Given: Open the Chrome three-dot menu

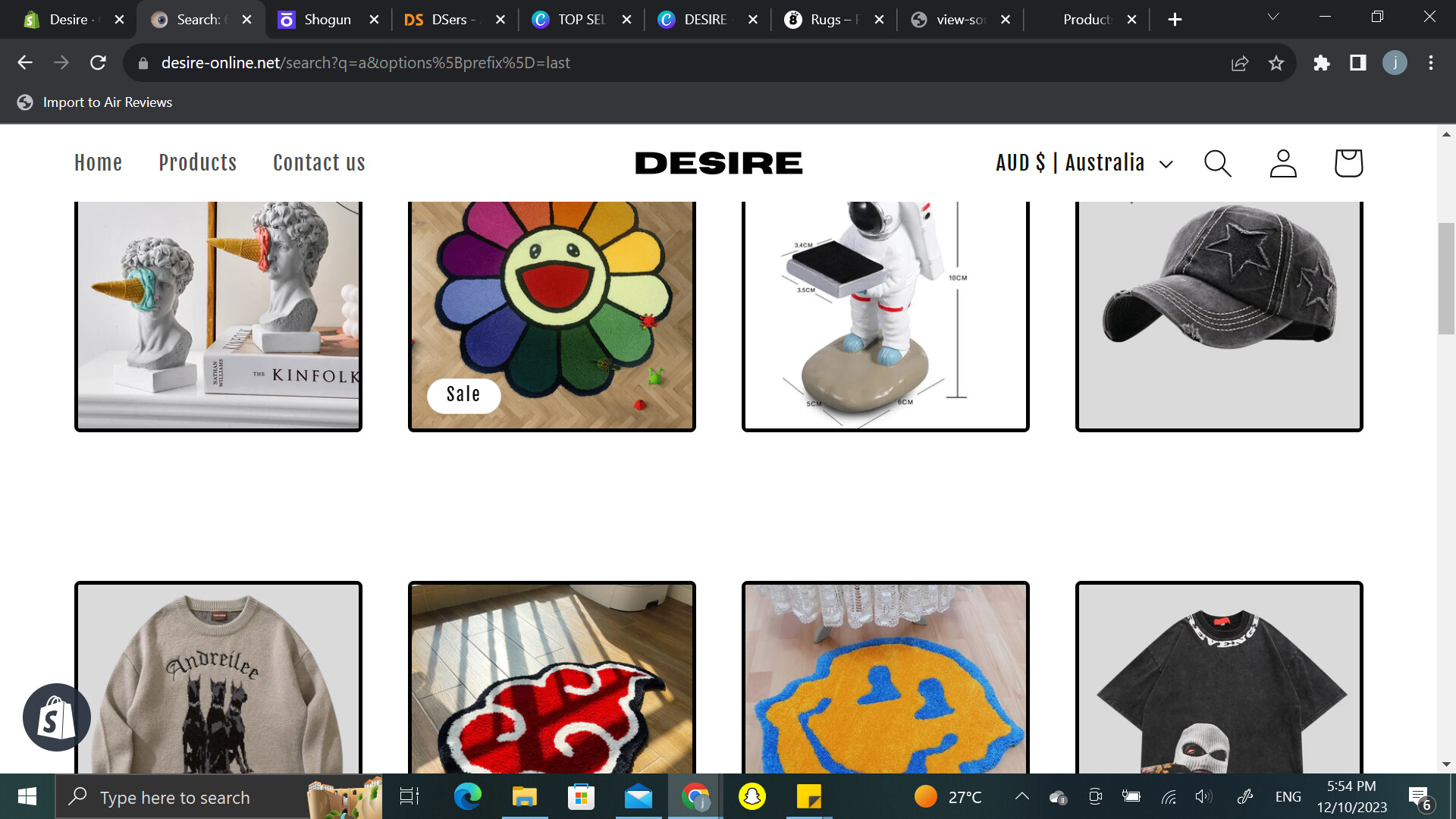Looking at the screenshot, I should 1431,63.
